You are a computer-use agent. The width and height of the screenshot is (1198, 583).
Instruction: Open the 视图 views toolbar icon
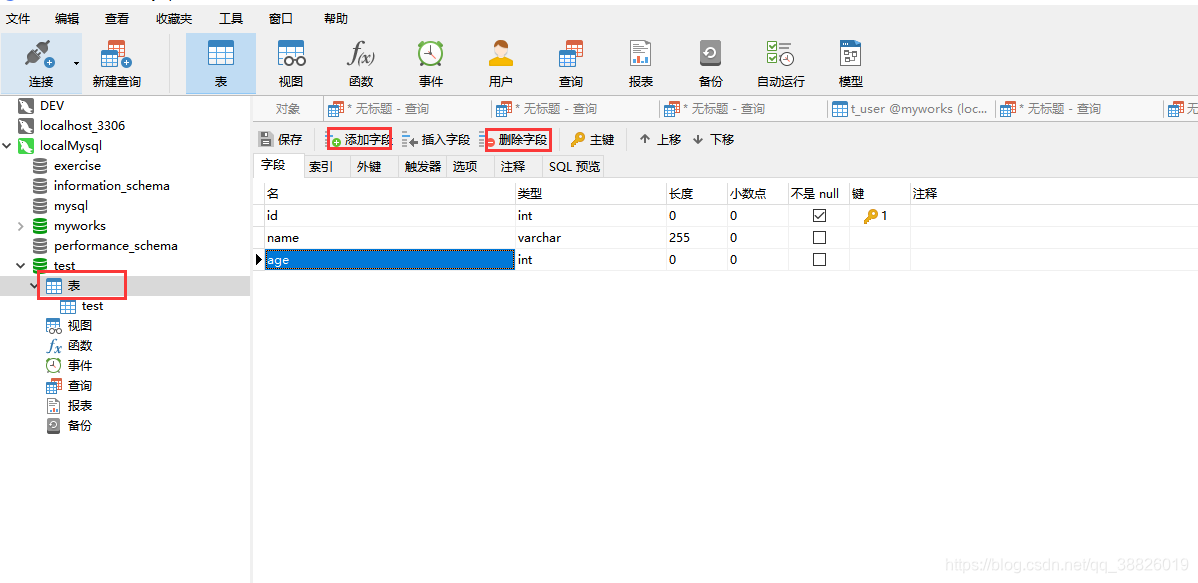[x=291, y=63]
